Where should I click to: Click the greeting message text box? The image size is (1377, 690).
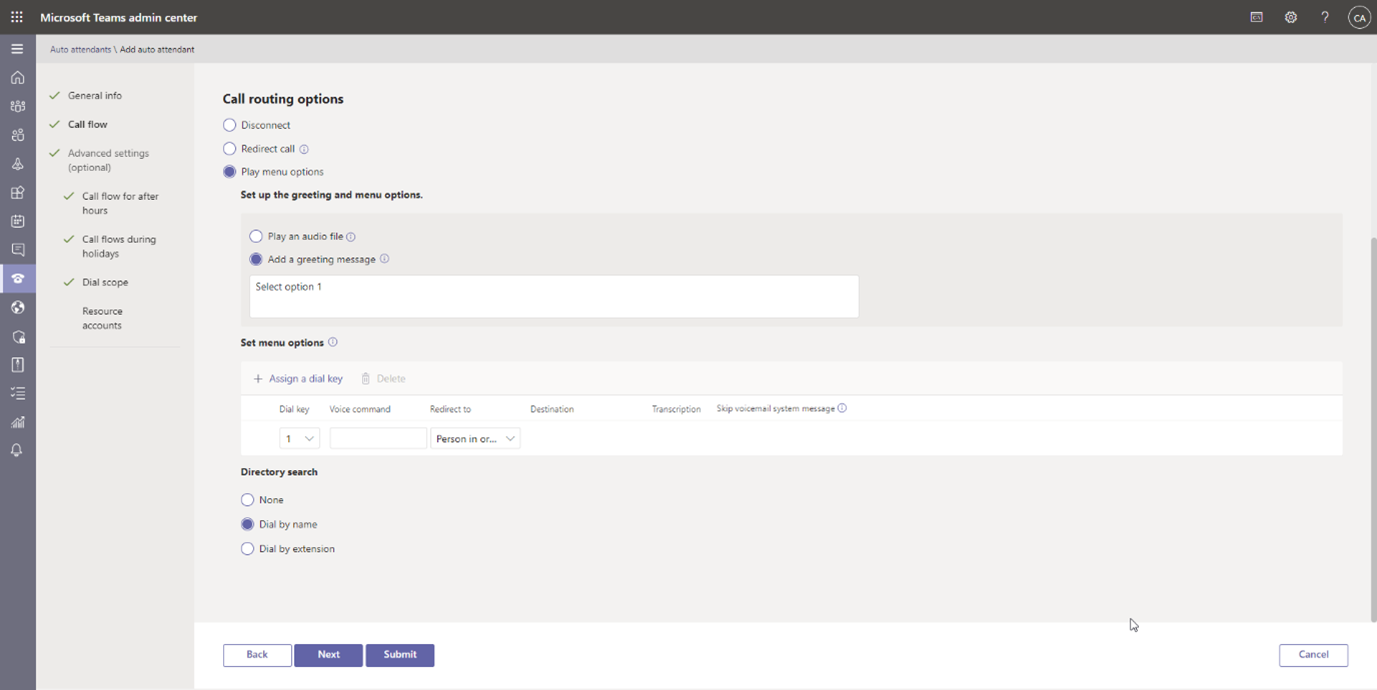point(554,297)
